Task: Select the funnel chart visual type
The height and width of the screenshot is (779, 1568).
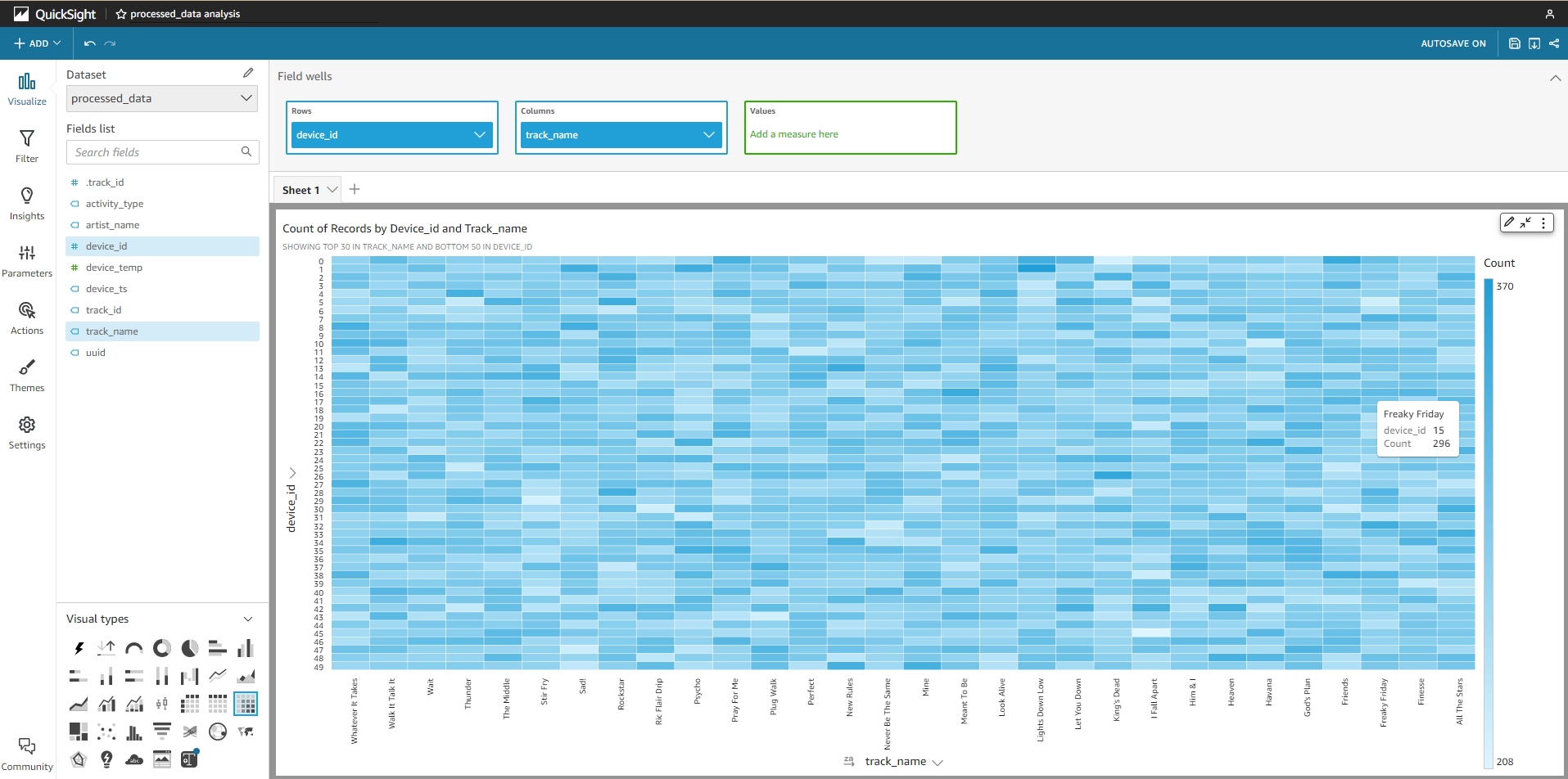Action: click(162, 732)
